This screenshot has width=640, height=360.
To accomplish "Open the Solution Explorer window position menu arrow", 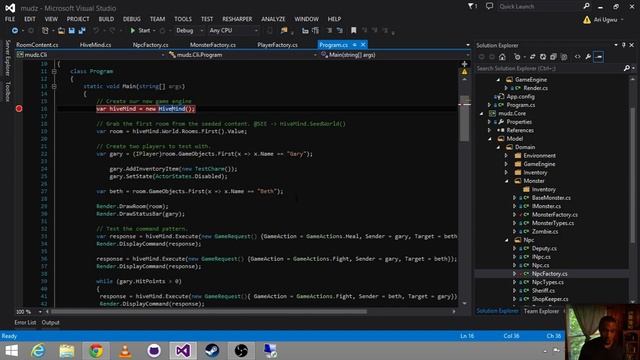I will coord(616,45).
